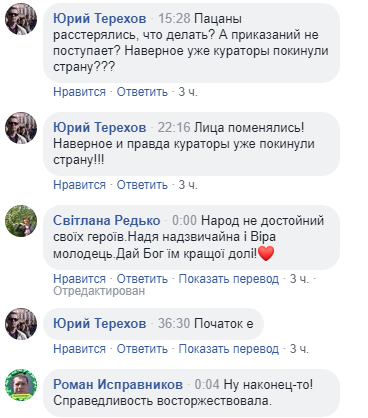Open the 0:04 timestamp in Роман's comment

pos(207,384)
